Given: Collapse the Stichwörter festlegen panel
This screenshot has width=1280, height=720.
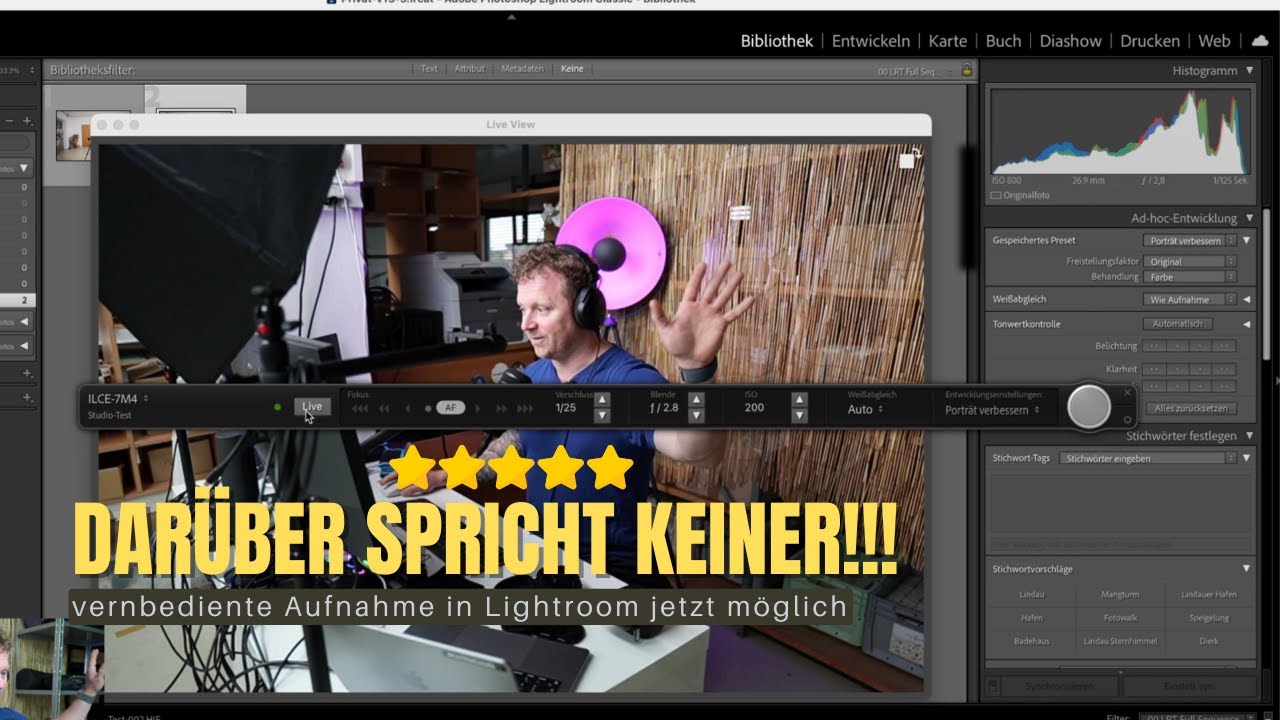Looking at the screenshot, I should click(x=1249, y=436).
